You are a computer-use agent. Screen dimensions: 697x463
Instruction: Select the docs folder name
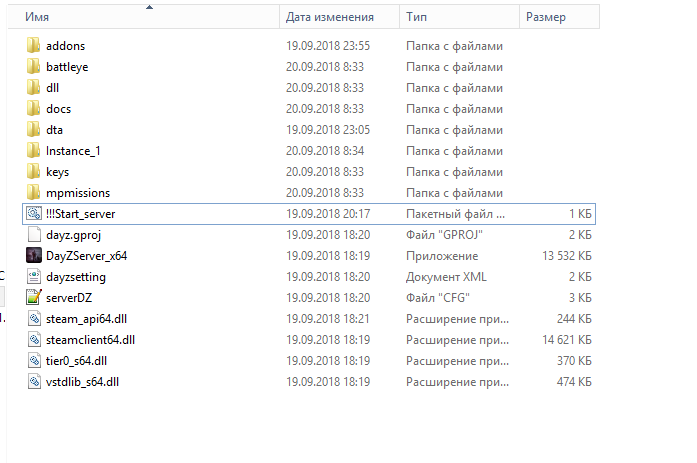[58, 109]
